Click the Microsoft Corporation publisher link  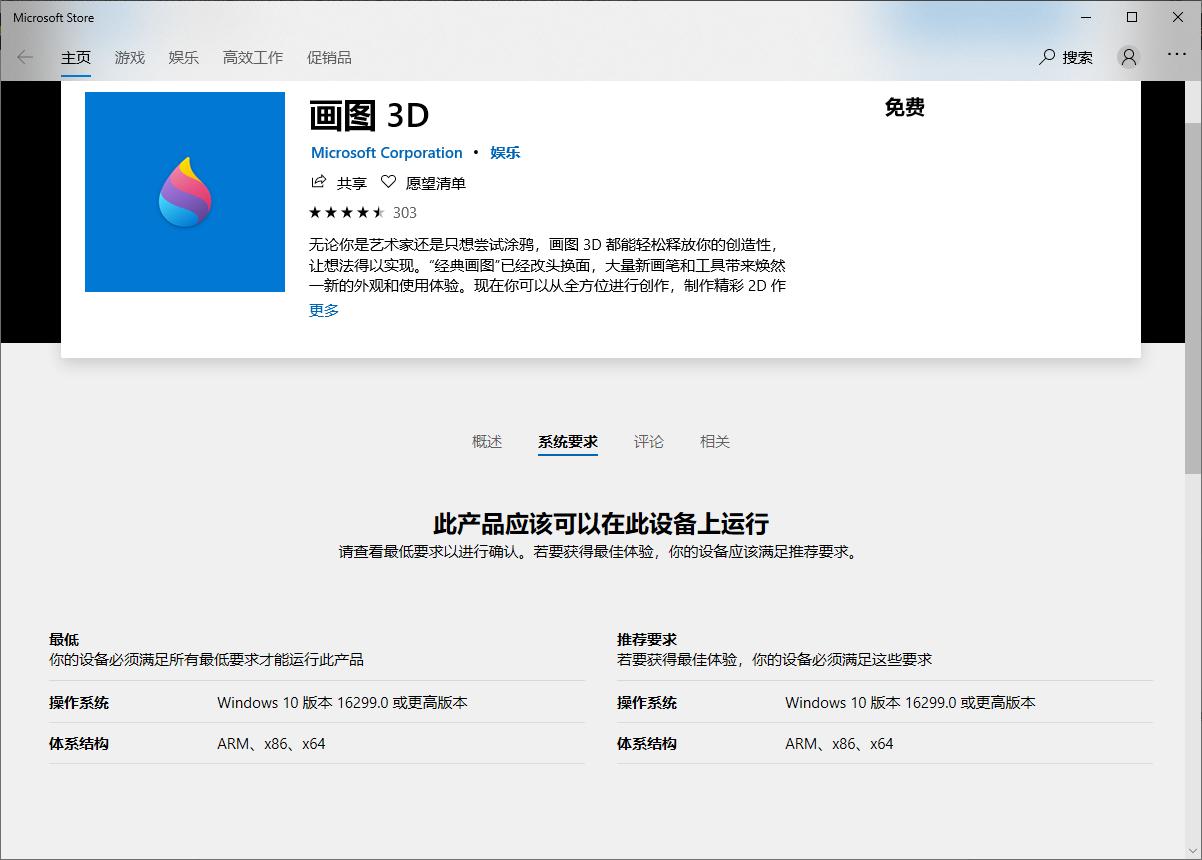click(387, 152)
